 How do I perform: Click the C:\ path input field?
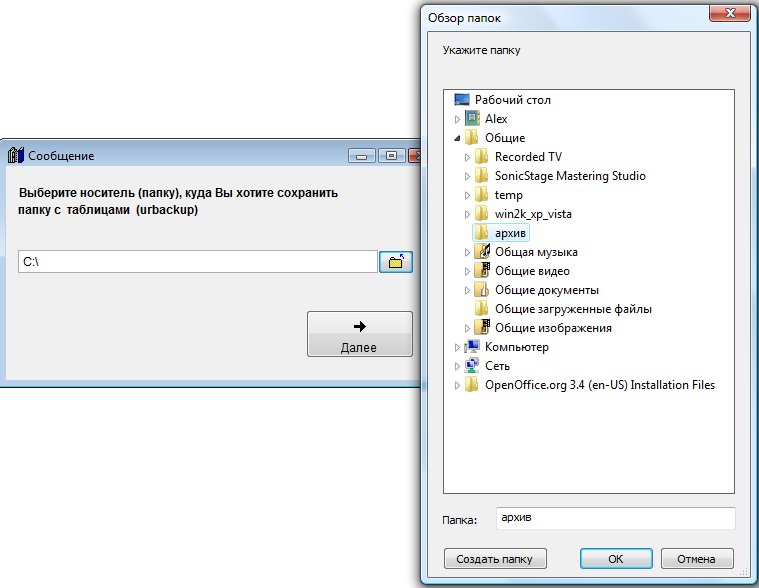point(197,262)
